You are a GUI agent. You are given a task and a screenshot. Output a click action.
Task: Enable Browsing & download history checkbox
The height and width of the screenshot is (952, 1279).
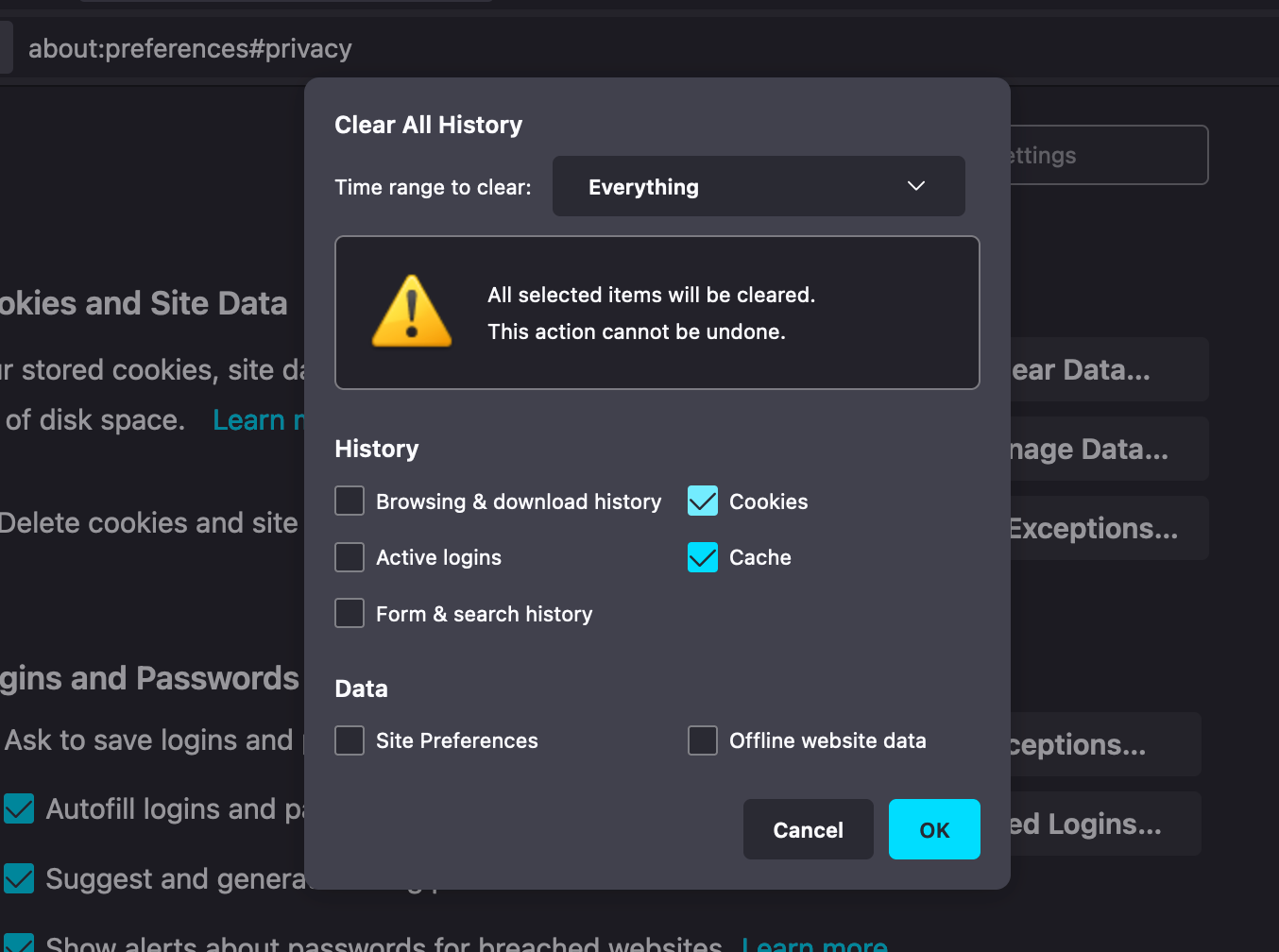click(x=350, y=501)
